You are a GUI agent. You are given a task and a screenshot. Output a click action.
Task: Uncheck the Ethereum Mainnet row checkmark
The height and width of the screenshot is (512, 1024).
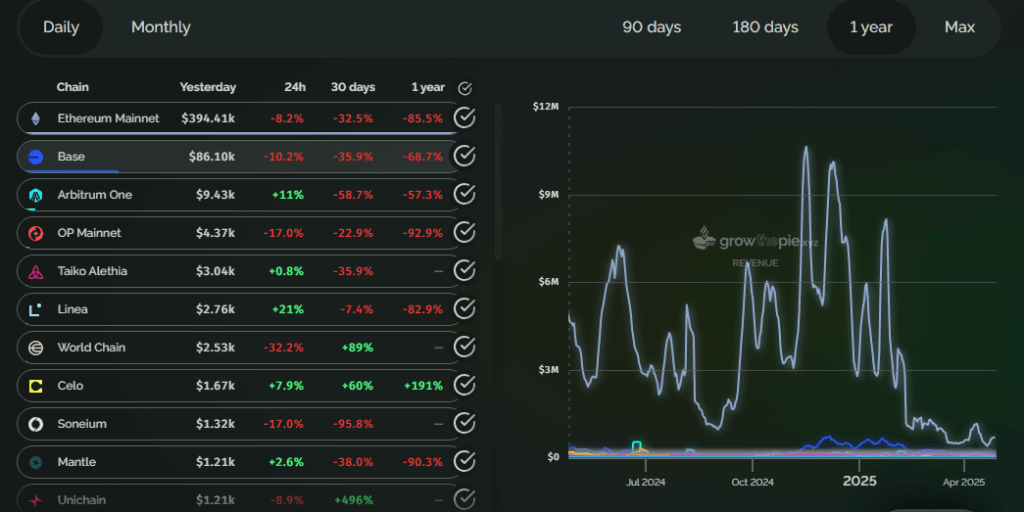pyautogui.click(x=464, y=118)
